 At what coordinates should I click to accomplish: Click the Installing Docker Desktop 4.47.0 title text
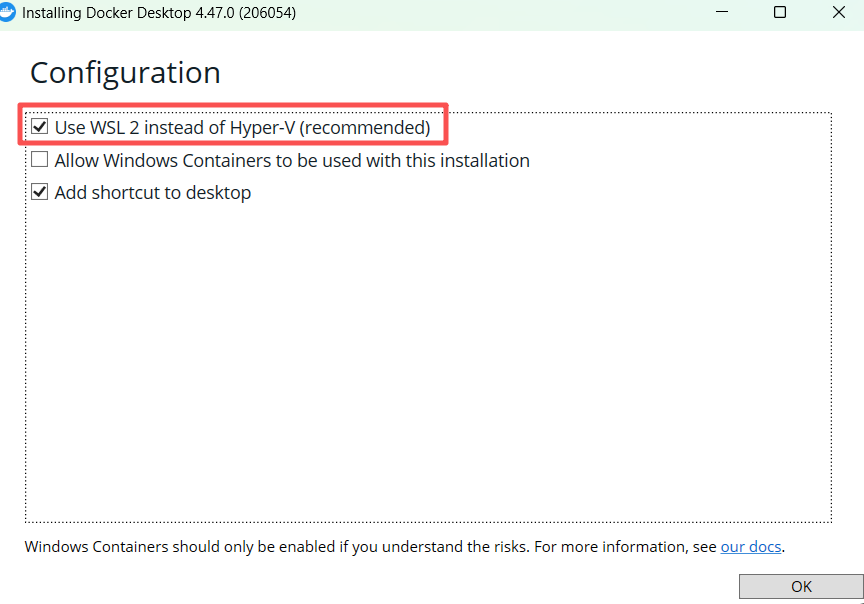159,13
